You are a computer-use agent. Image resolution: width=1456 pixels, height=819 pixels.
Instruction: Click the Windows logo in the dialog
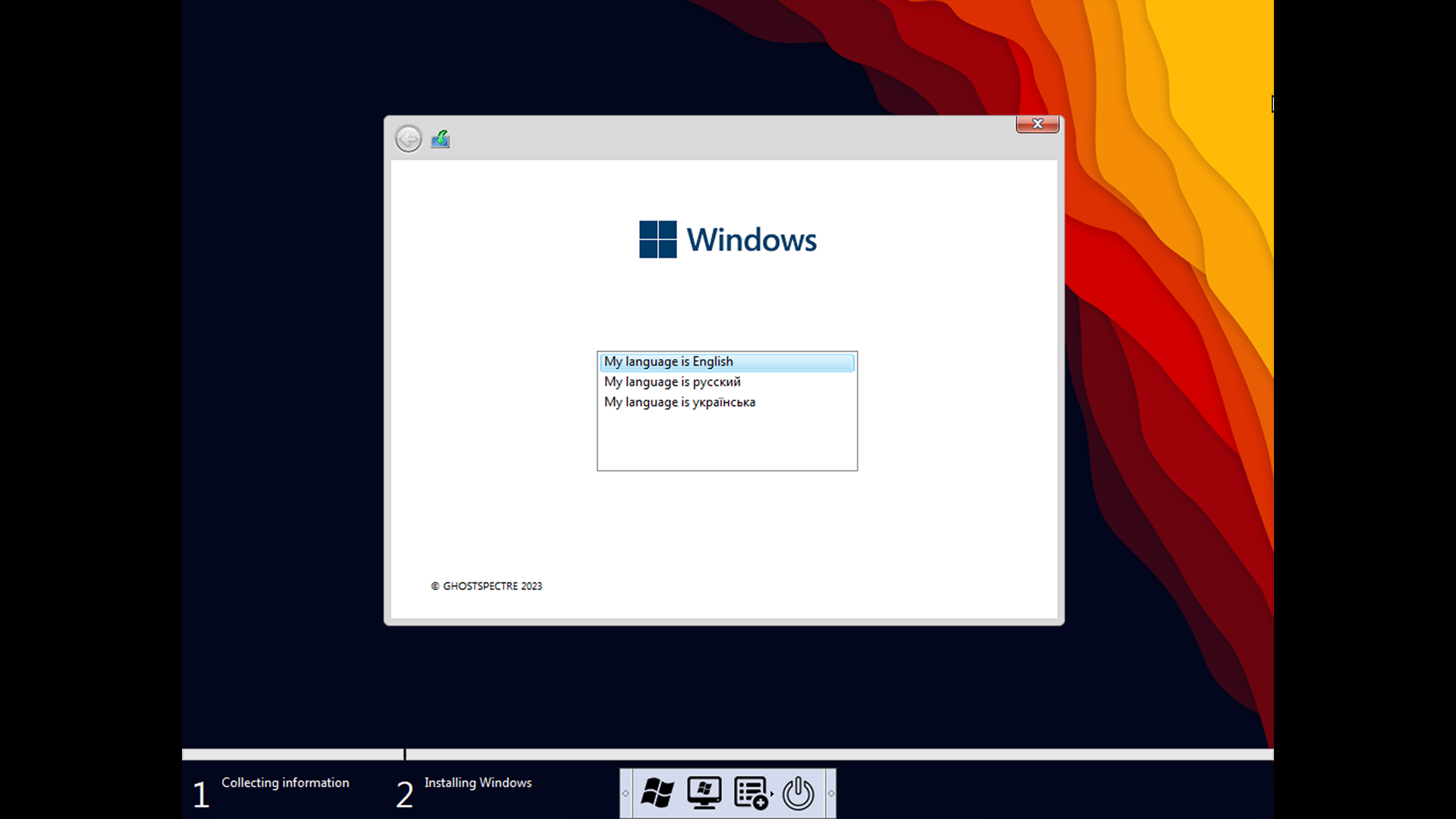[x=657, y=240]
